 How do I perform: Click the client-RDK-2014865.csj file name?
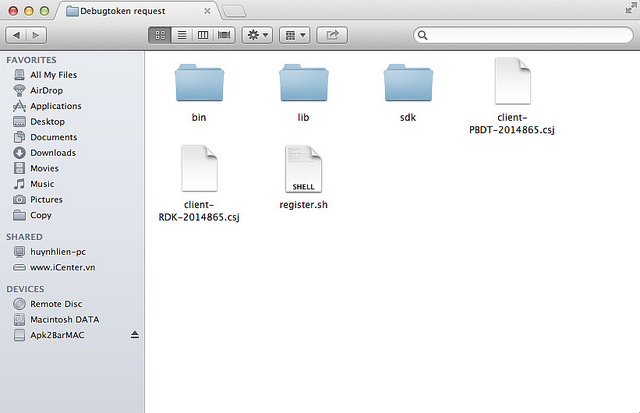[199, 211]
